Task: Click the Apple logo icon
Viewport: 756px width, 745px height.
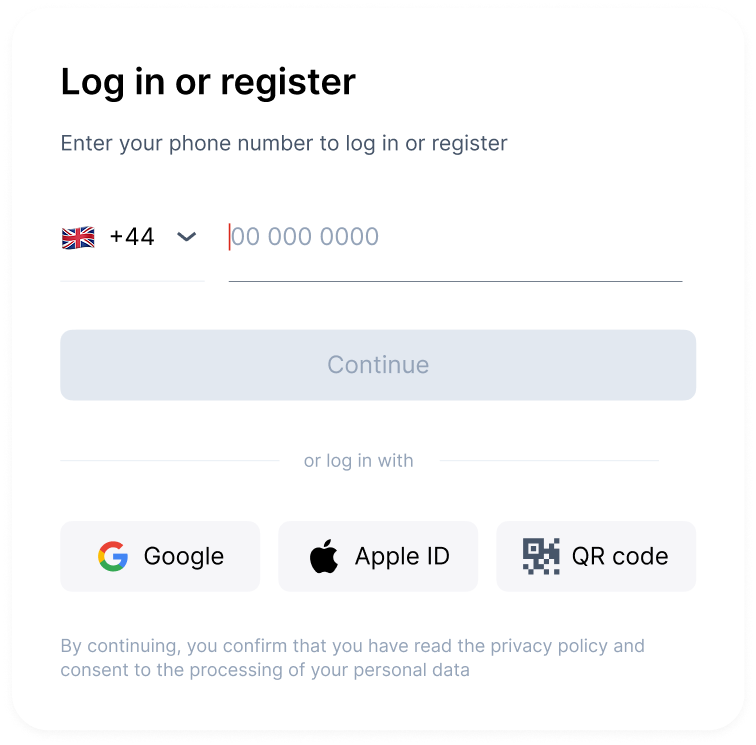Action: 324,556
